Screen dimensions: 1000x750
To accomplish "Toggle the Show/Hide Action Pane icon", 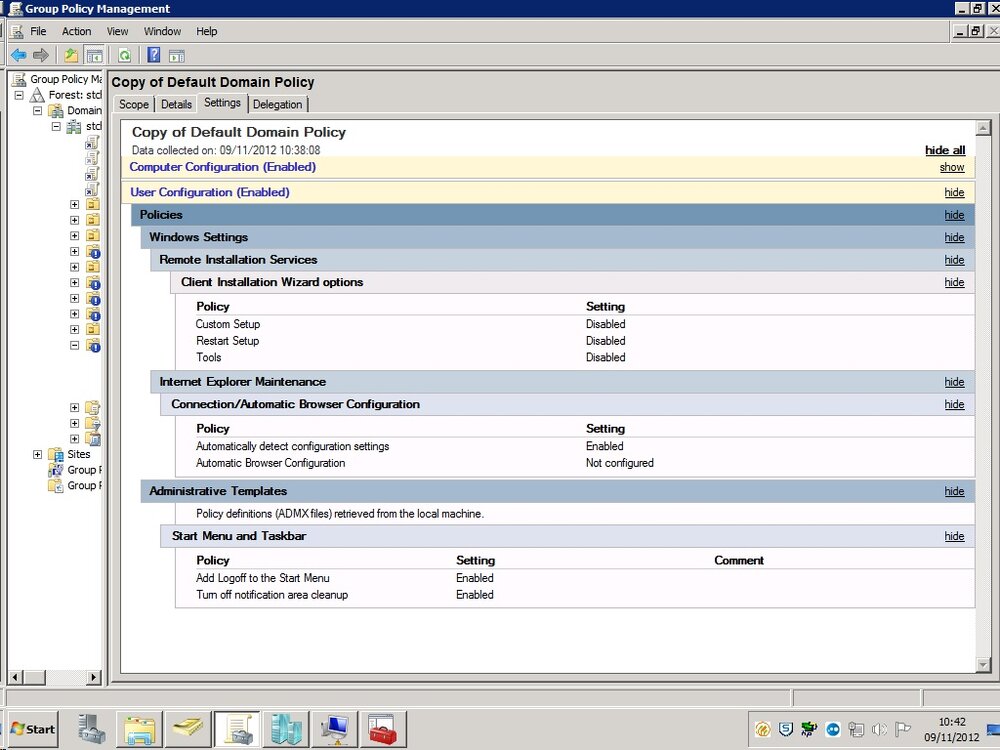I will [x=177, y=55].
